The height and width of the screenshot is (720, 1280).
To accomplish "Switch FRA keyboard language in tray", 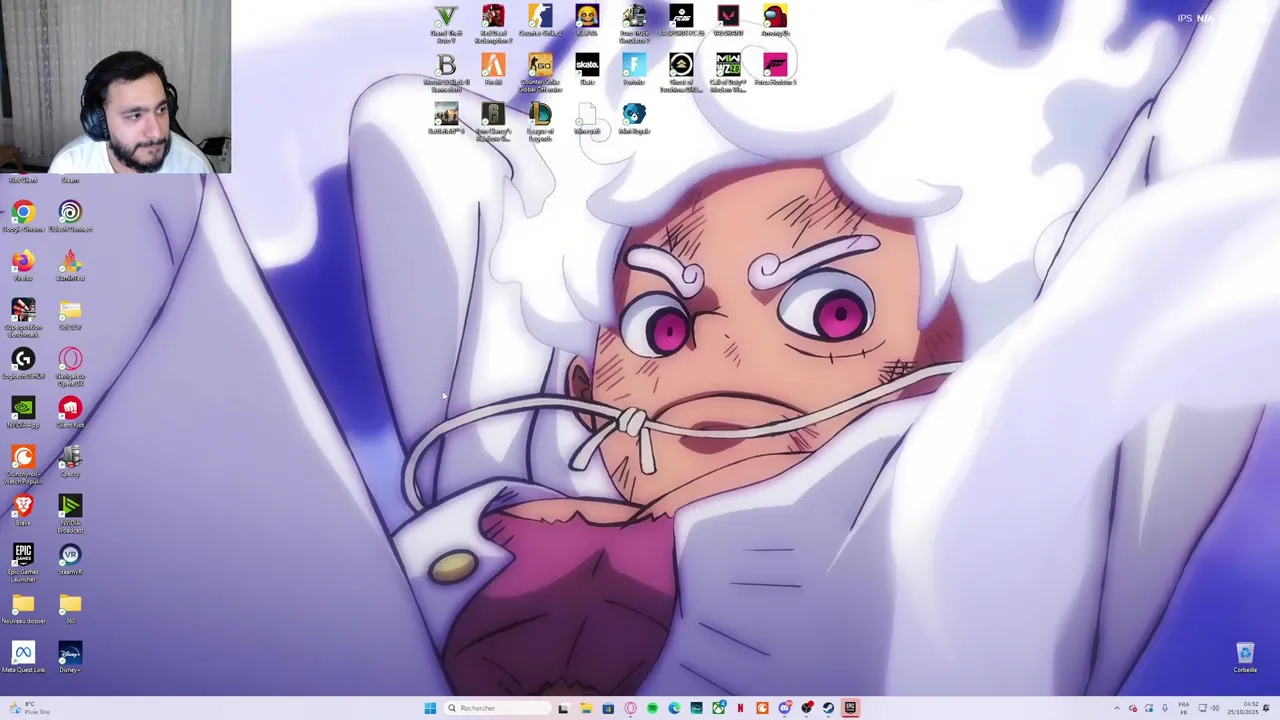I will (1184, 708).
